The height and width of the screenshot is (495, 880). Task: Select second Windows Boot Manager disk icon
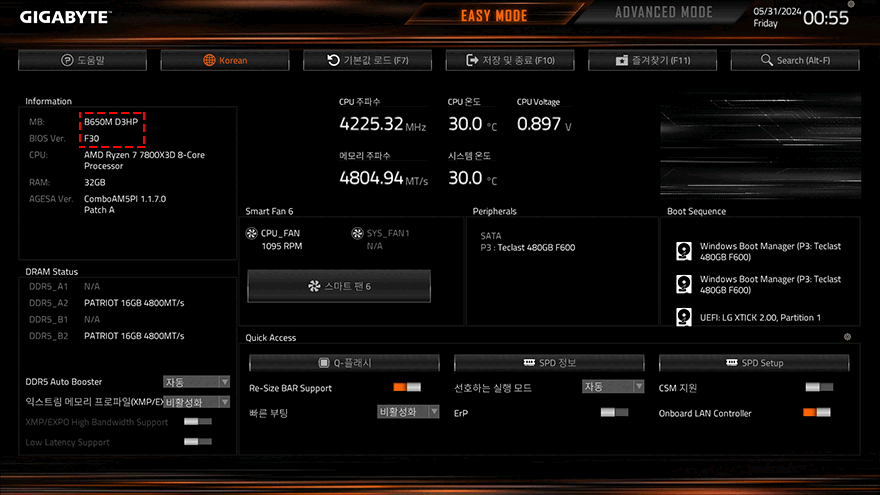684,284
